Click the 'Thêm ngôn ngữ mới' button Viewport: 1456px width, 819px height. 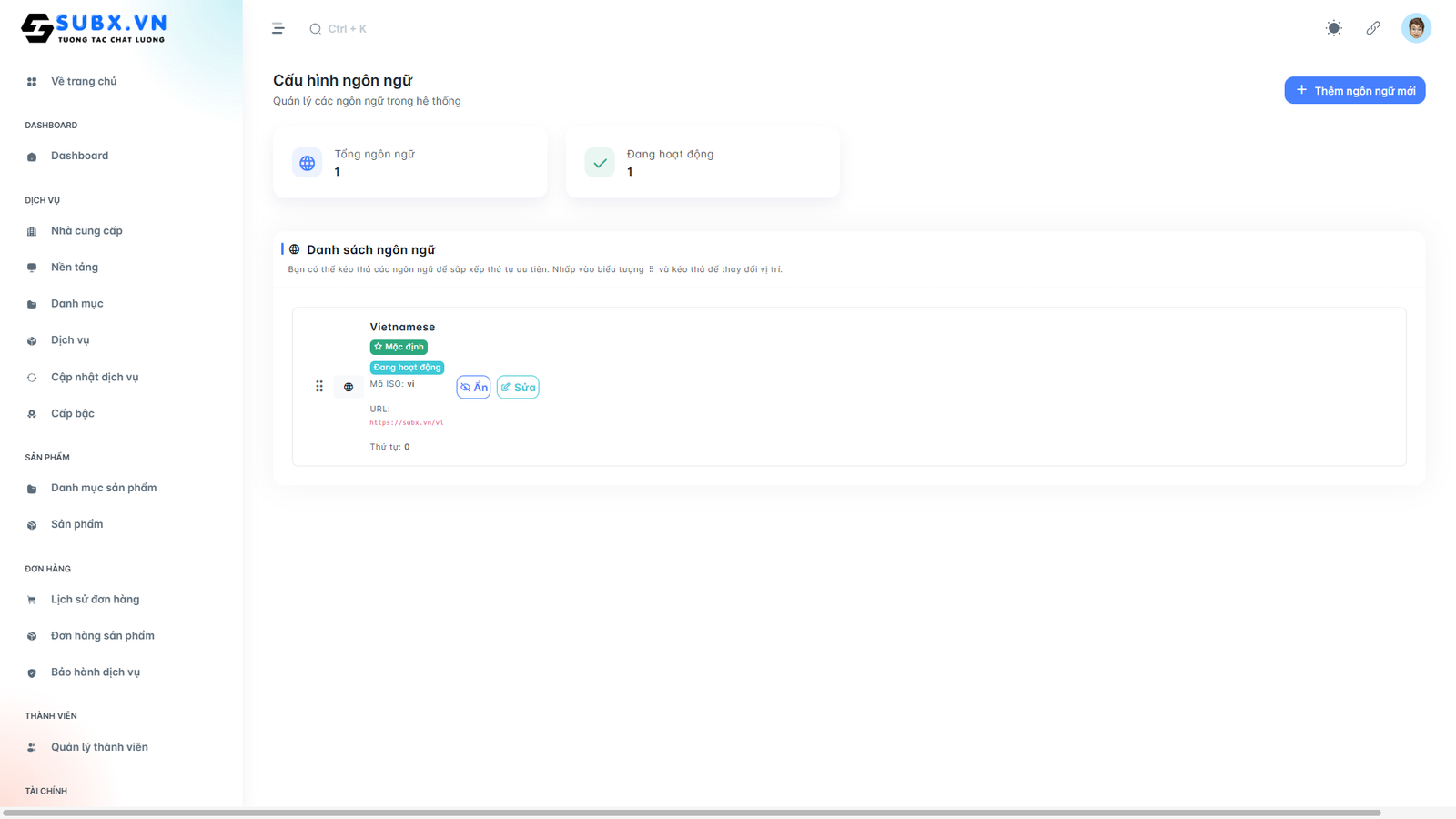1354,90
